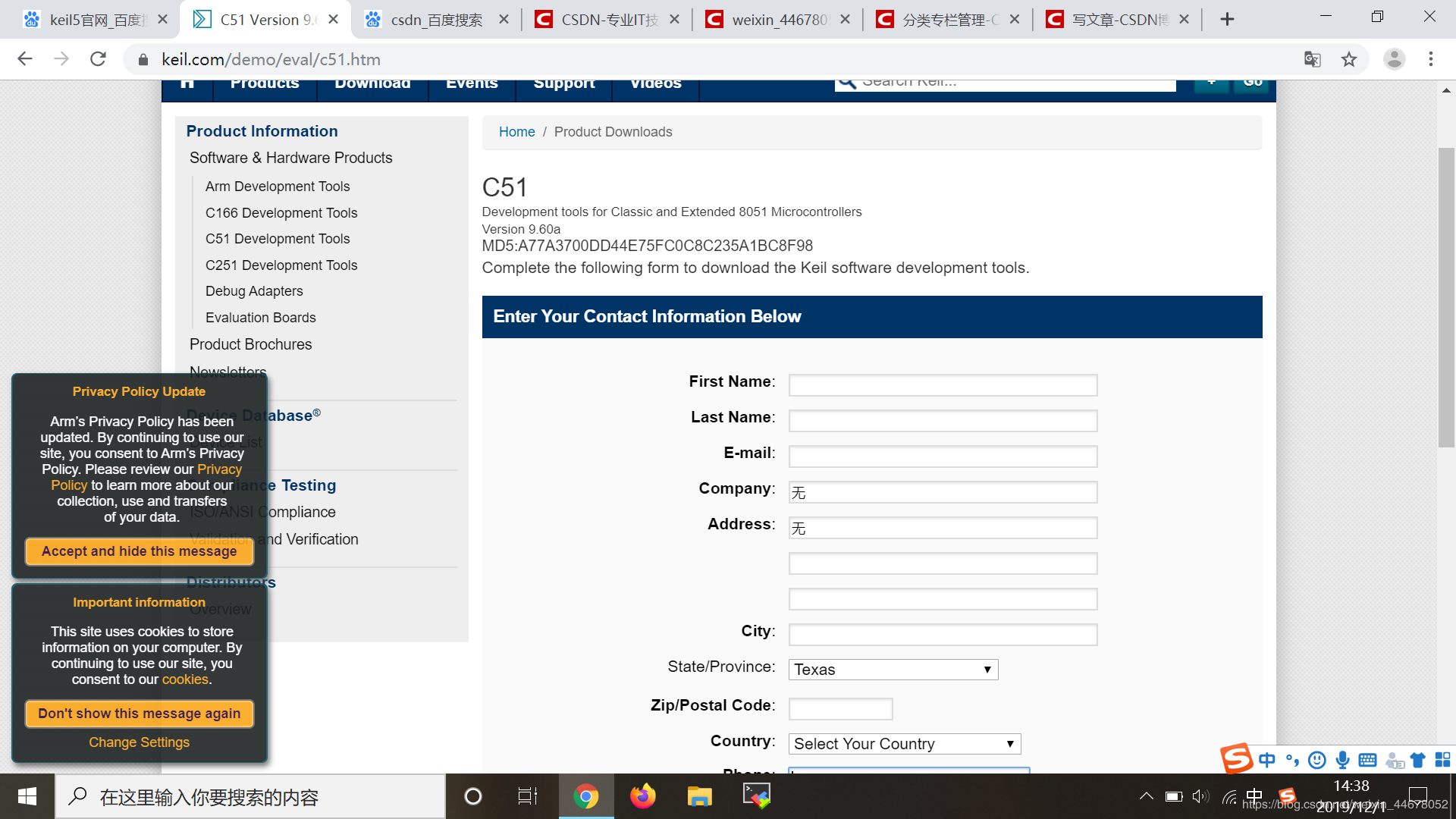Click the page vertical scrollbar
Screen dimensions: 1456x819
[1446, 297]
